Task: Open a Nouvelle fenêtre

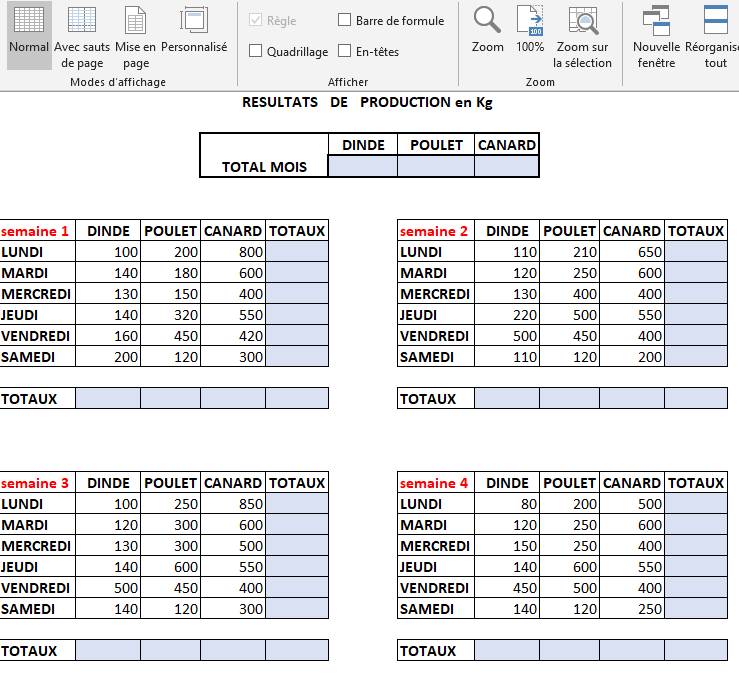Action: pyautogui.click(x=656, y=37)
